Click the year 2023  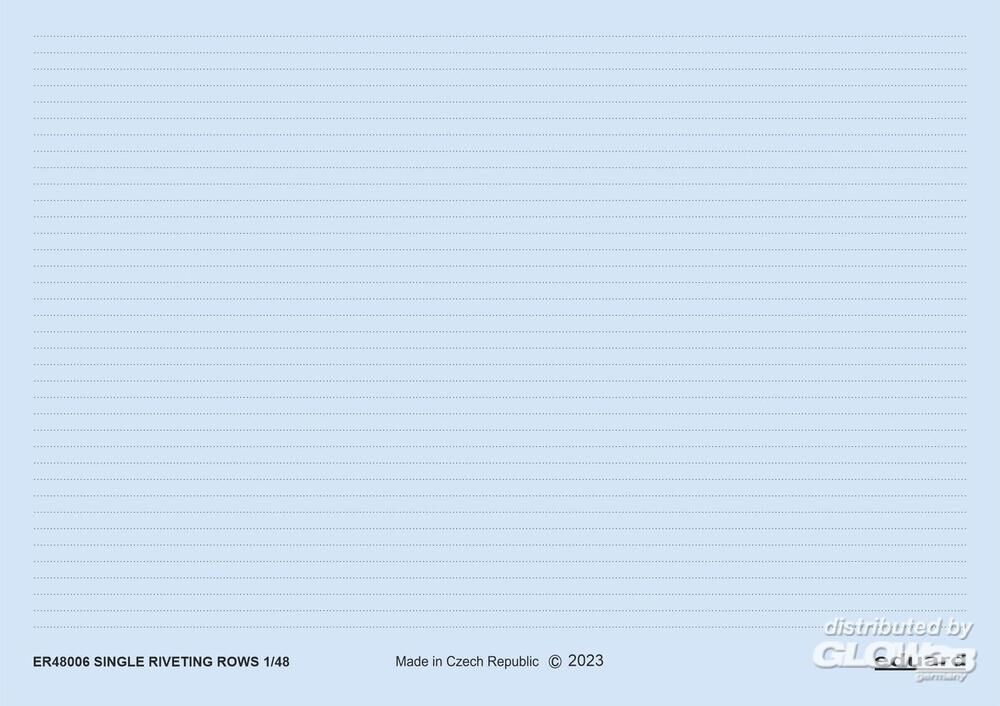point(586,661)
